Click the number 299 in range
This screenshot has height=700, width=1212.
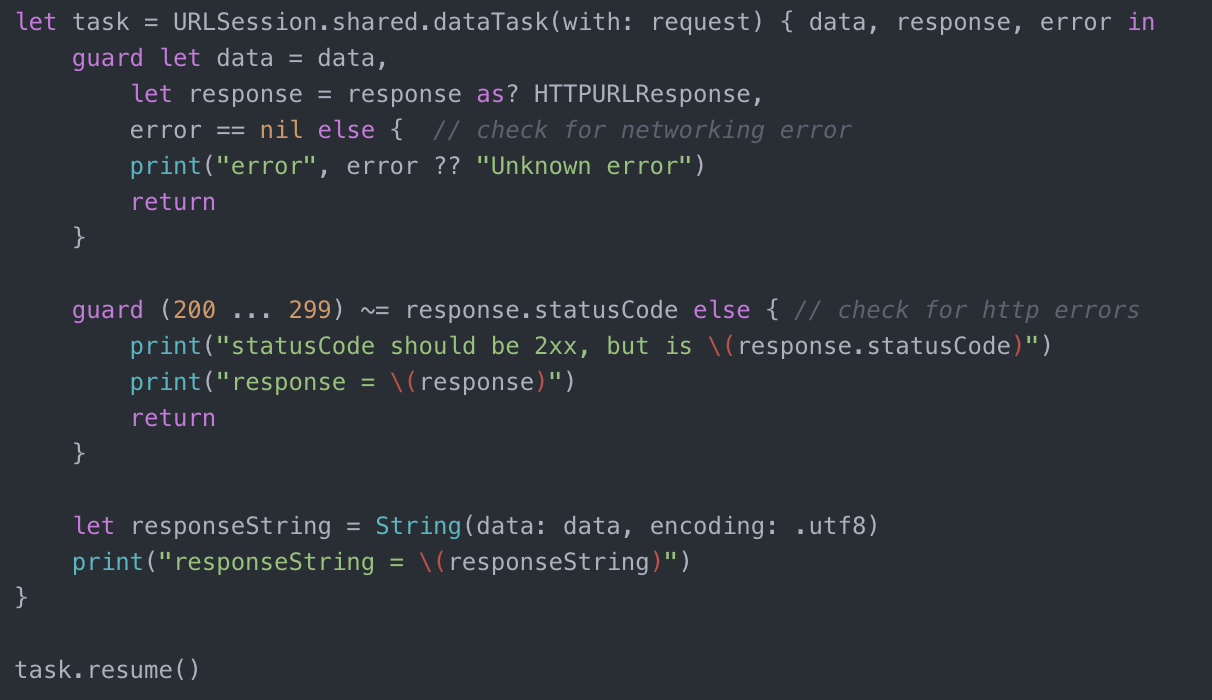(310, 310)
